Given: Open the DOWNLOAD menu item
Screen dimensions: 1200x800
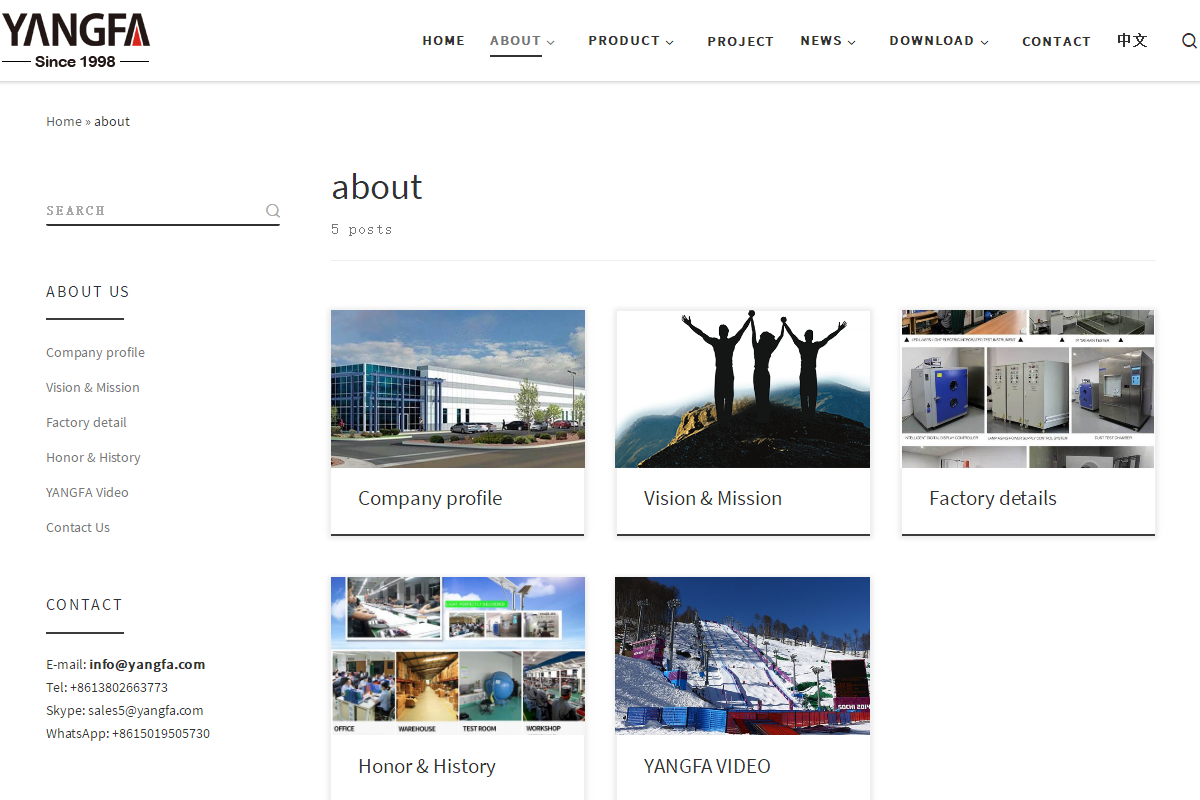Looking at the screenshot, I should [931, 41].
